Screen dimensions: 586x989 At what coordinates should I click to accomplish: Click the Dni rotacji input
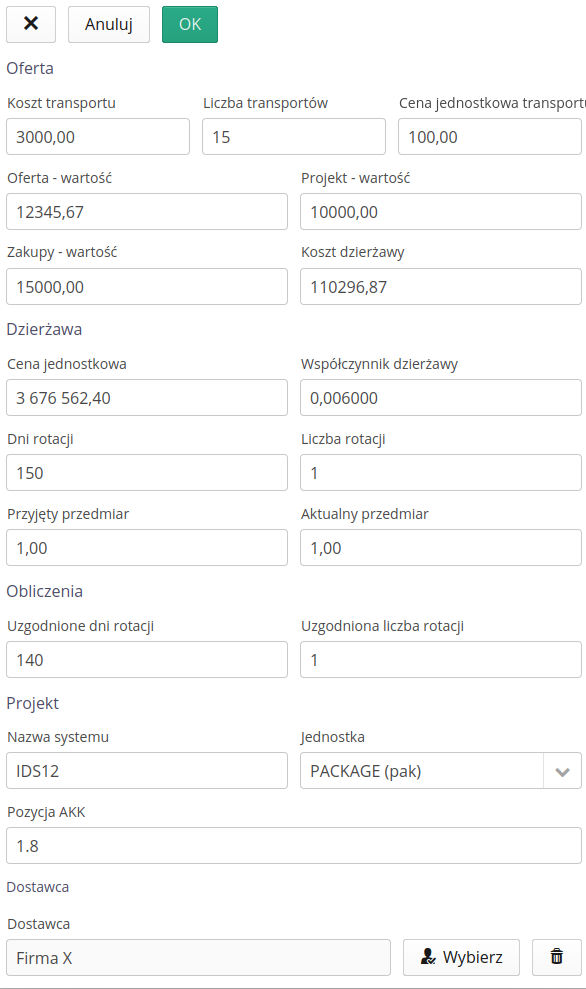[147, 473]
